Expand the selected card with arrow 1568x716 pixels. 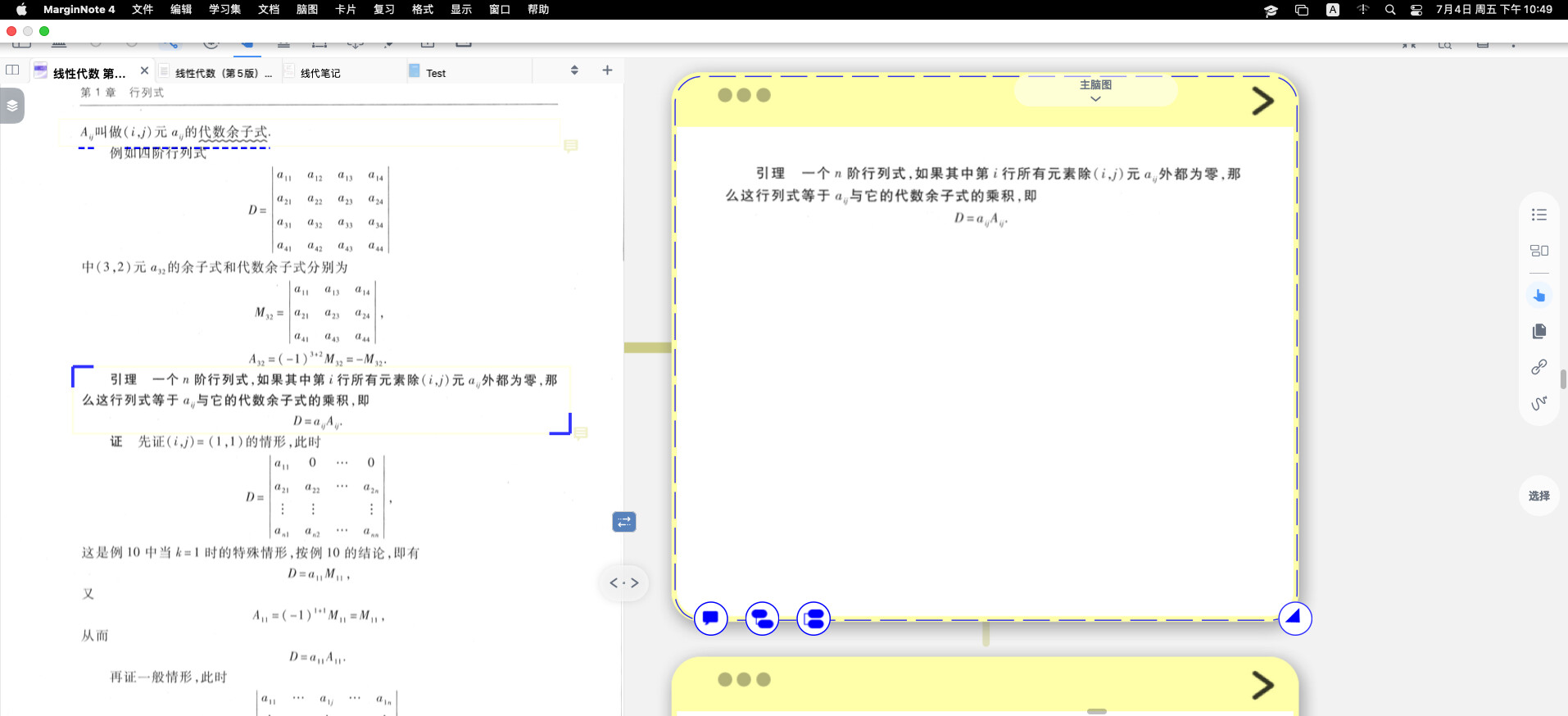point(1262,102)
